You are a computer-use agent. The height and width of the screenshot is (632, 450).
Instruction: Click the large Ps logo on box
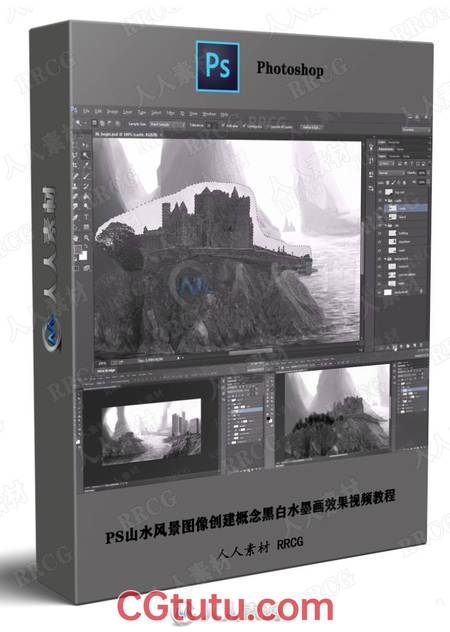(217, 66)
